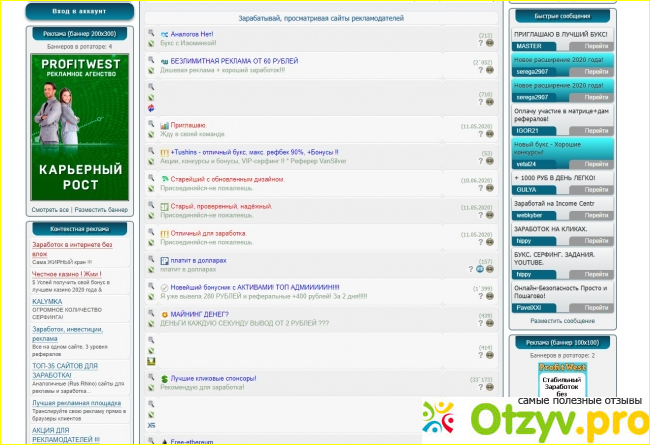Click the dollar icon before 'Лучшие кликовые спонсоры!'

pyautogui.click(x=164, y=378)
